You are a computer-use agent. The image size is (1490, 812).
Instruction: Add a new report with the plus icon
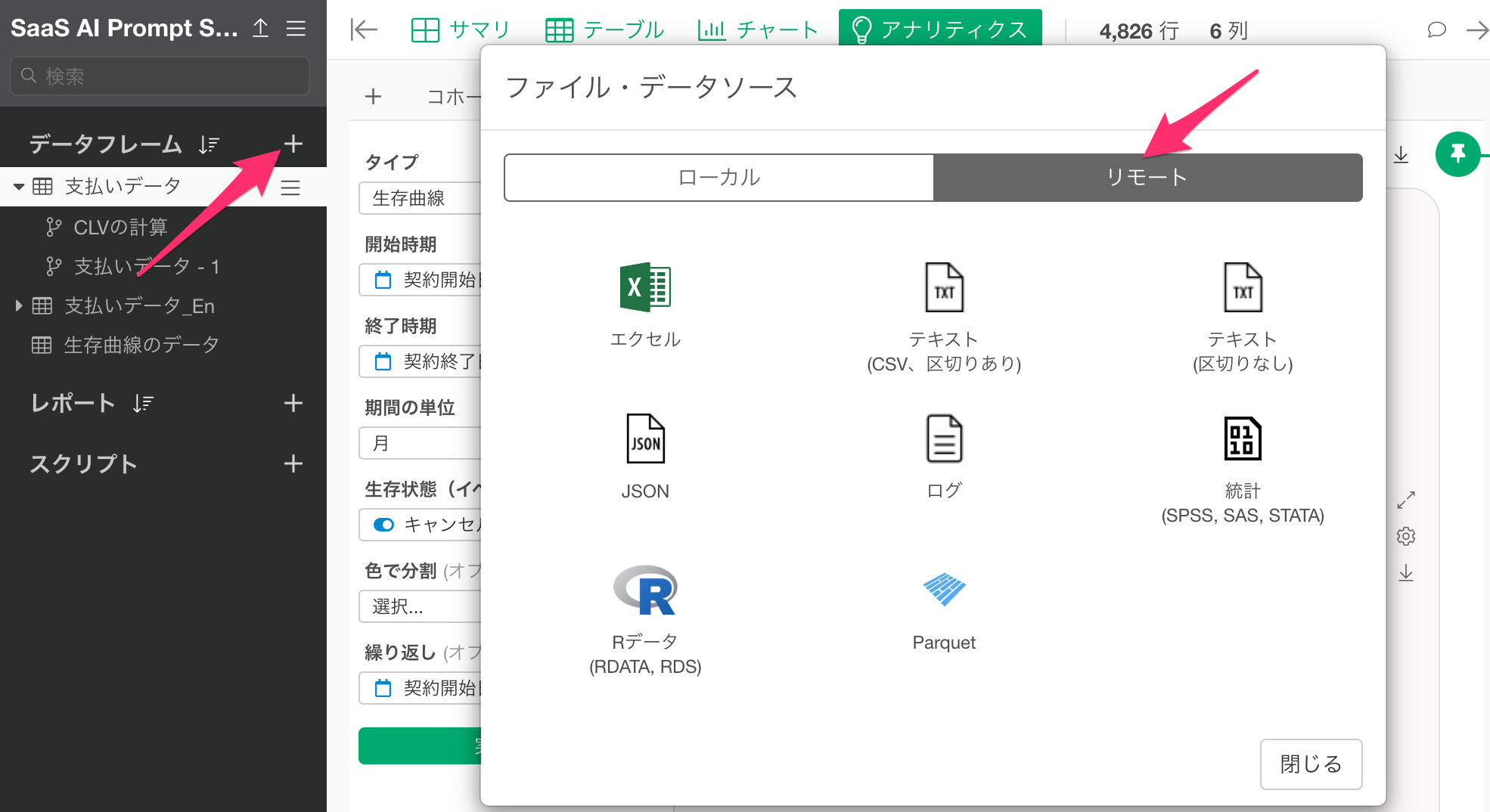pos(293,403)
